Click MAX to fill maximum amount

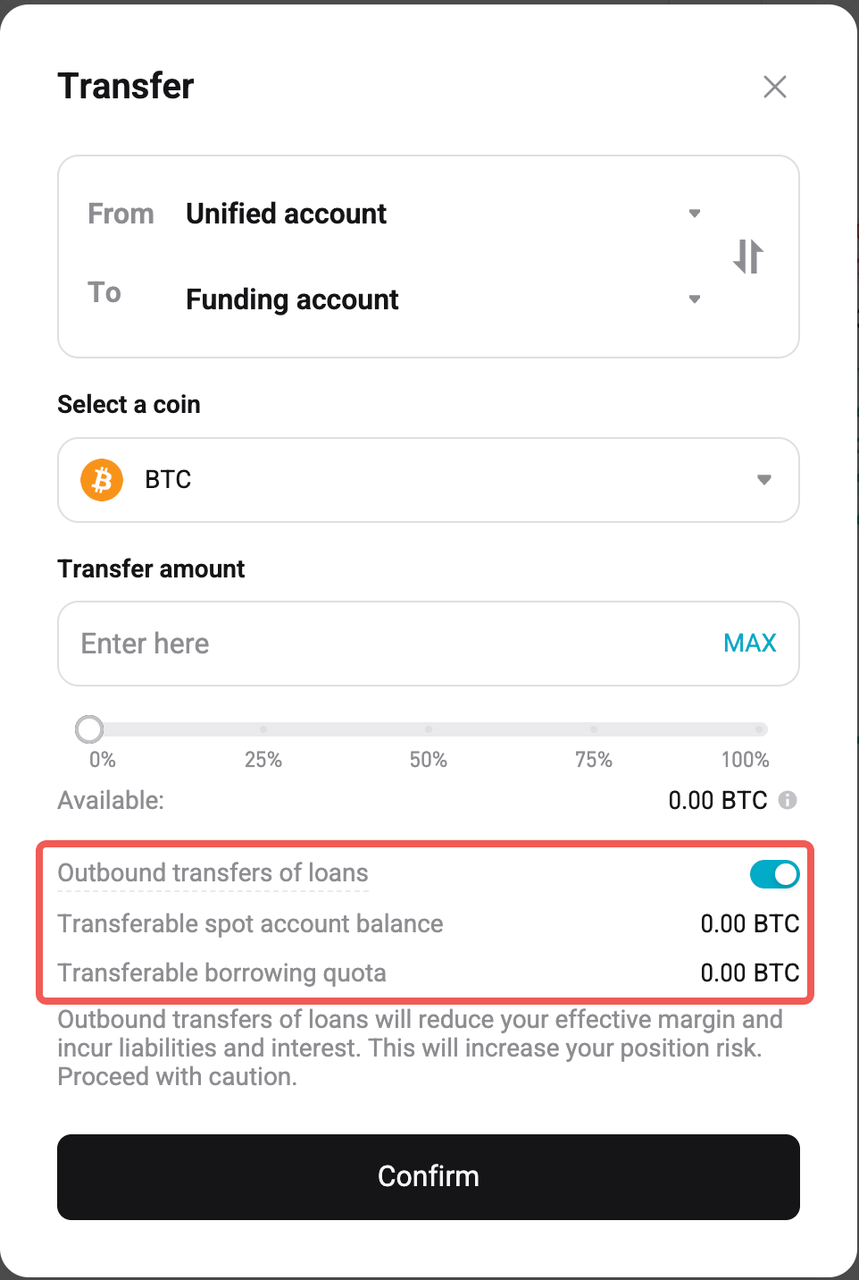tap(749, 643)
